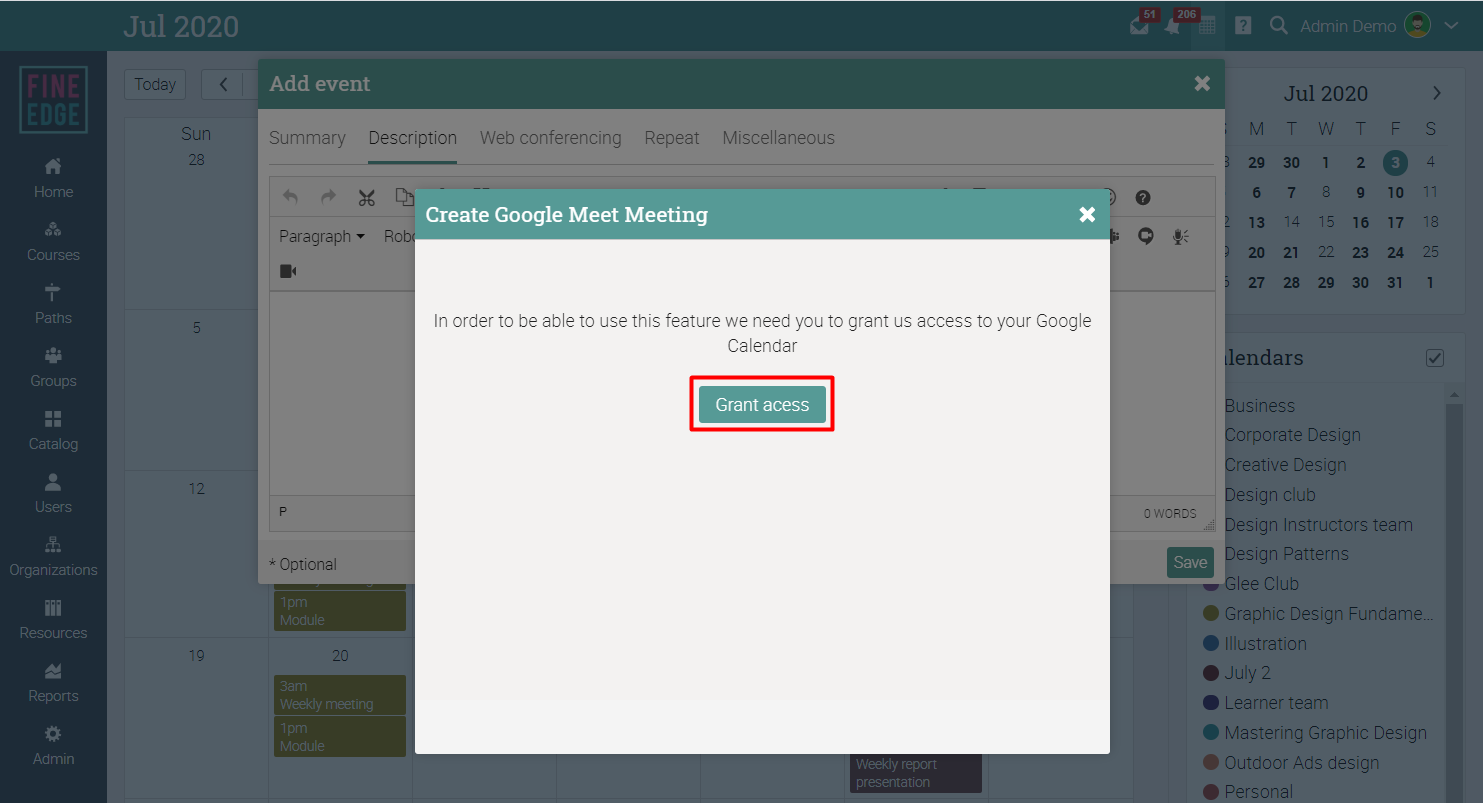Image resolution: width=1483 pixels, height=803 pixels.
Task: Open Paths in the sidebar
Action: [53, 304]
